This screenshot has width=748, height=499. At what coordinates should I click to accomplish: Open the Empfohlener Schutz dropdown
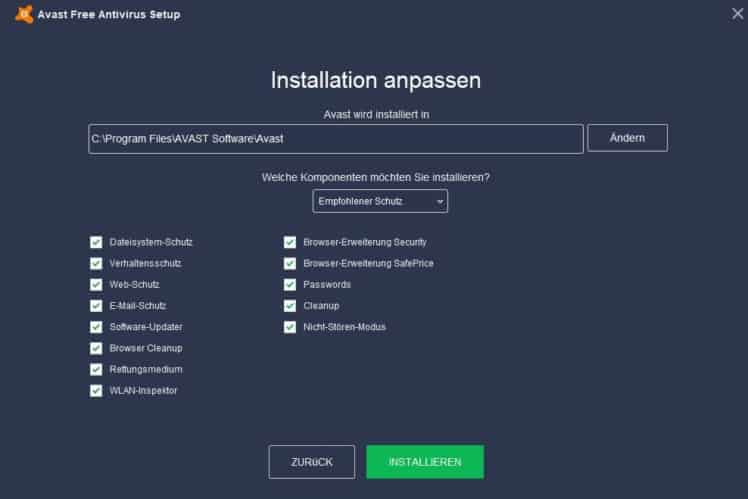coord(380,201)
